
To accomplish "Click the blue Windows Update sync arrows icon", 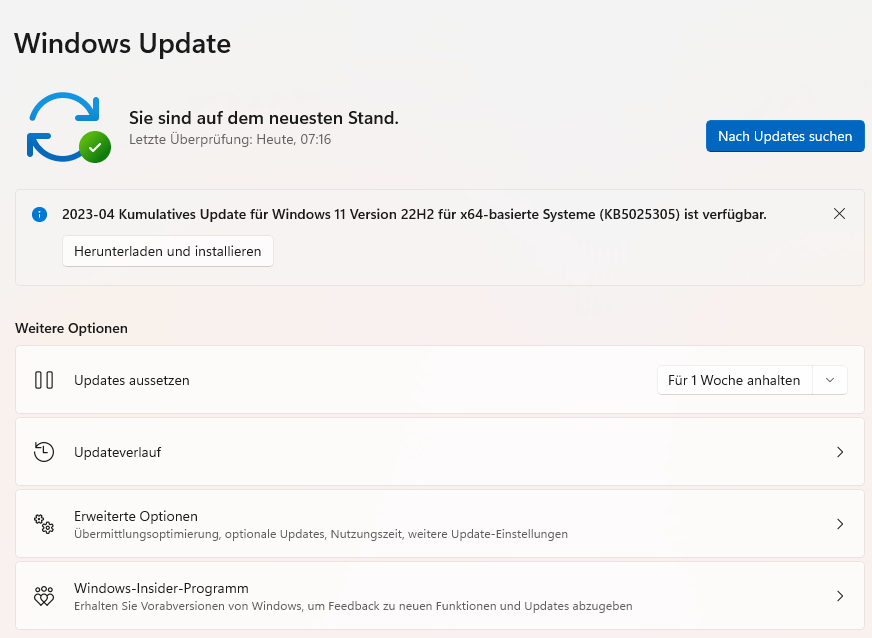I will click(62, 127).
